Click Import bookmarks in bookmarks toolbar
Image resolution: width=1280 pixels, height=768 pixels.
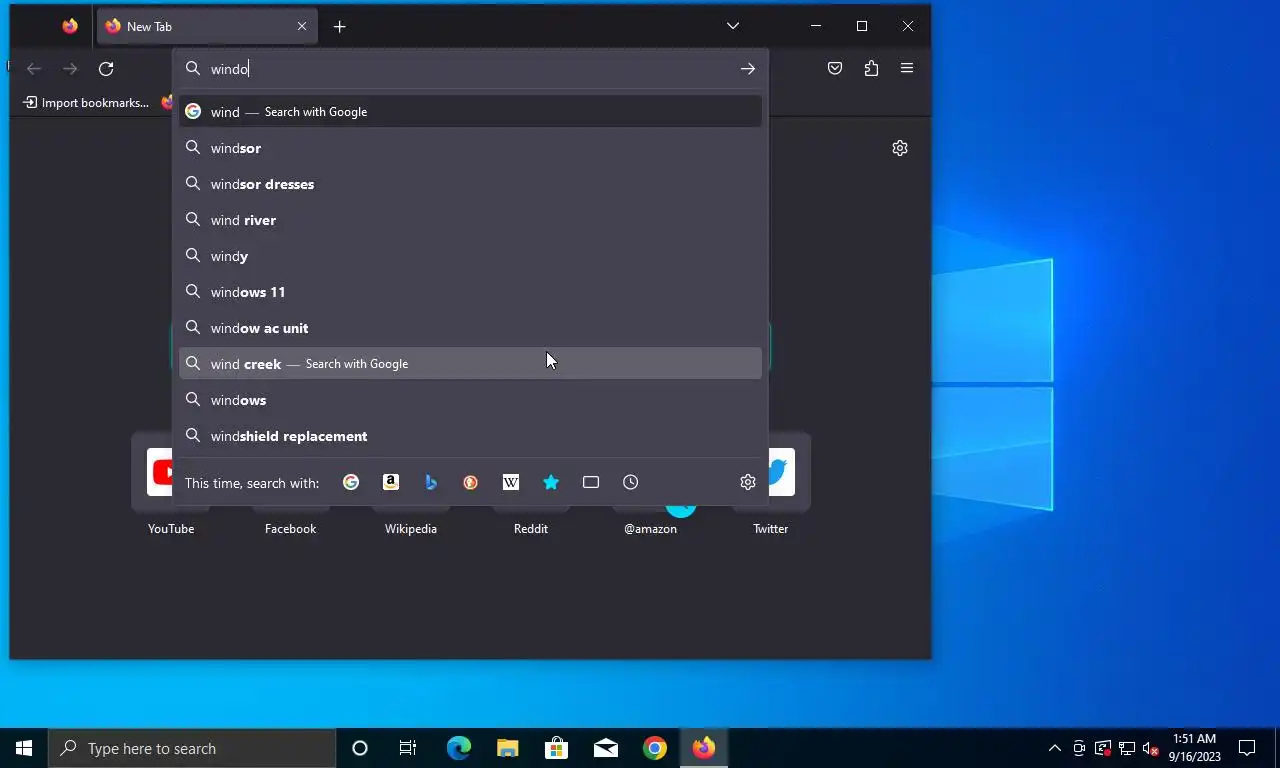click(x=86, y=103)
